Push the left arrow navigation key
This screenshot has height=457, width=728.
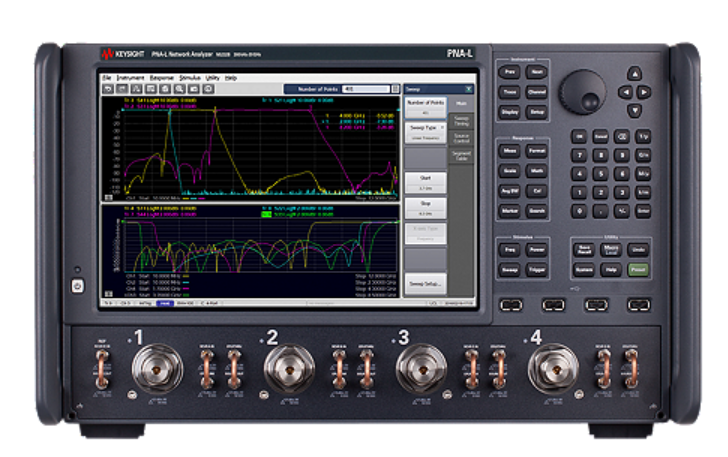(625, 92)
